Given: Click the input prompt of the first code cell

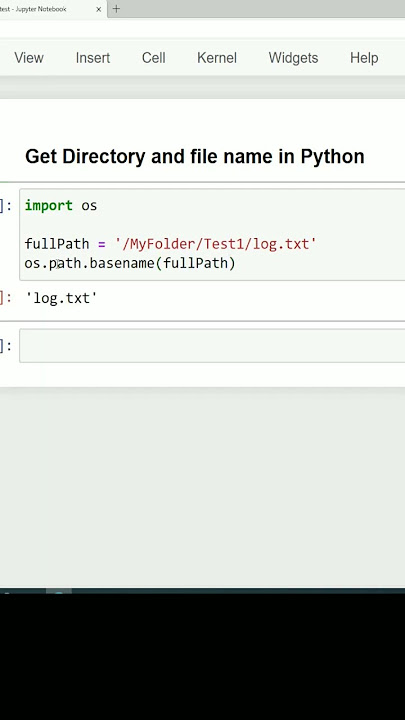Looking at the screenshot, I should 6,206.
